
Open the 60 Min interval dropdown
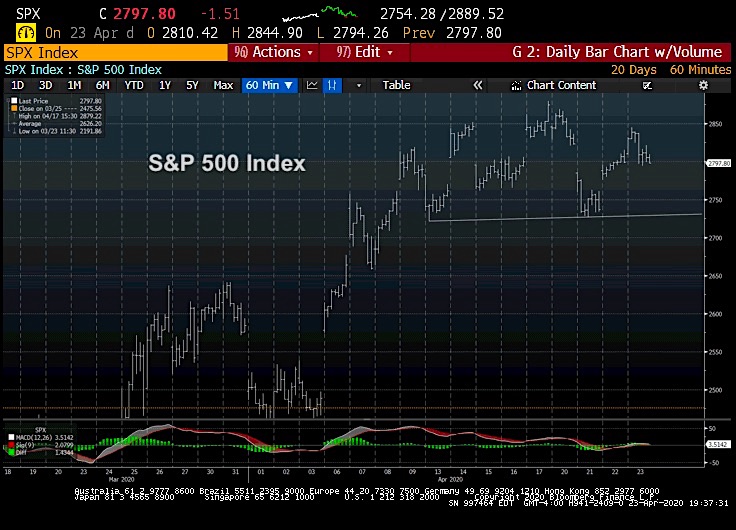pyautogui.click(x=269, y=85)
